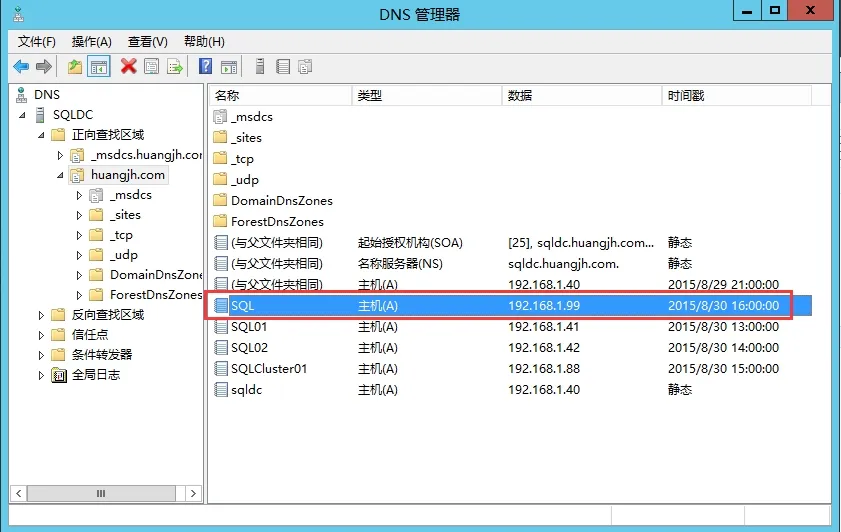The width and height of the screenshot is (841, 532).
Task: Expand the _sites tree folder
Action: (79, 216)
